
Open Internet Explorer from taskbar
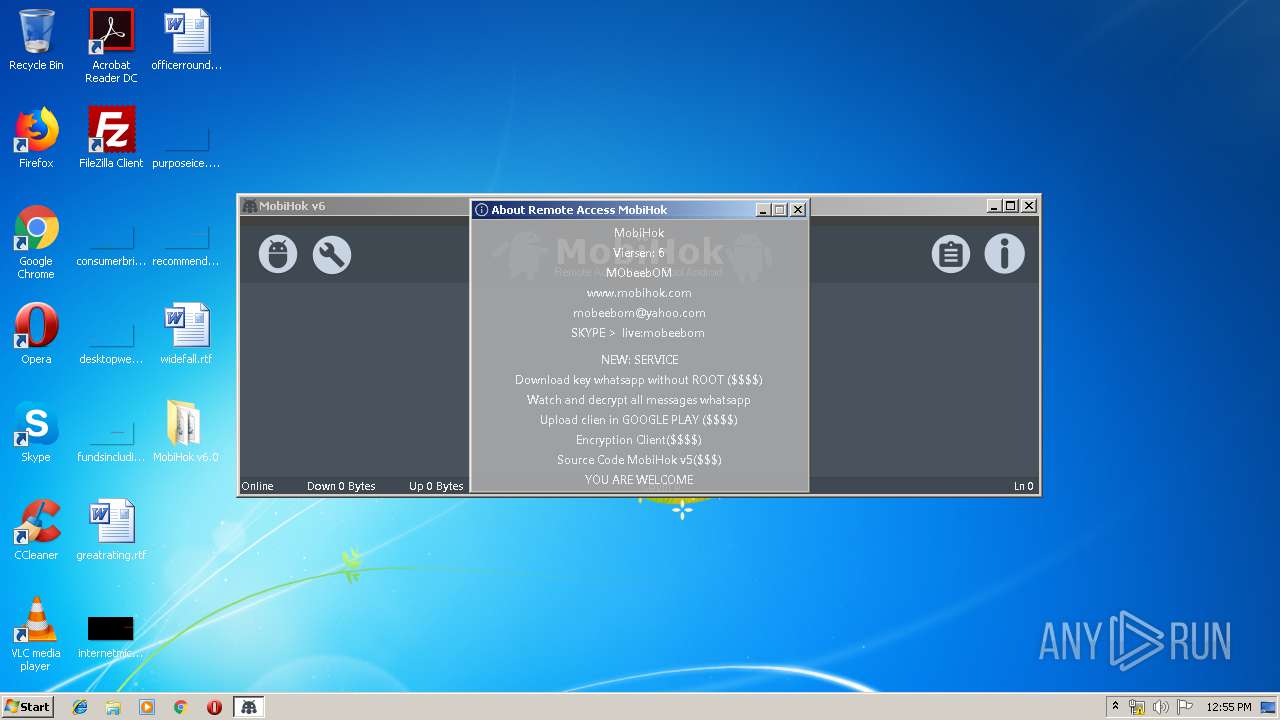[x=80, y=707]
